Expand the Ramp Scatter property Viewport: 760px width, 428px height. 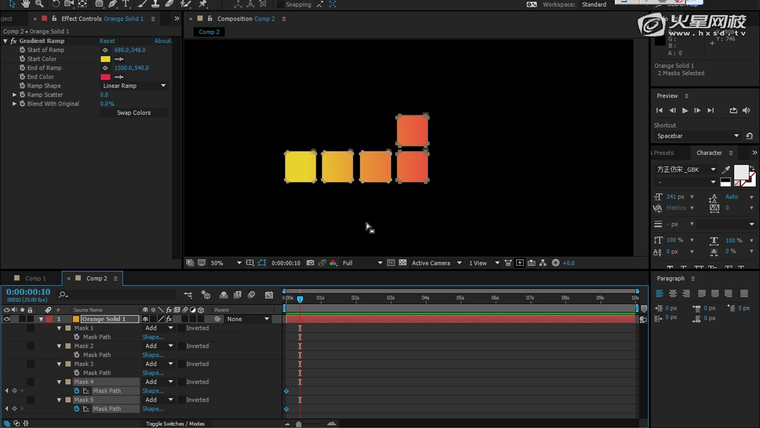point(14,95)
